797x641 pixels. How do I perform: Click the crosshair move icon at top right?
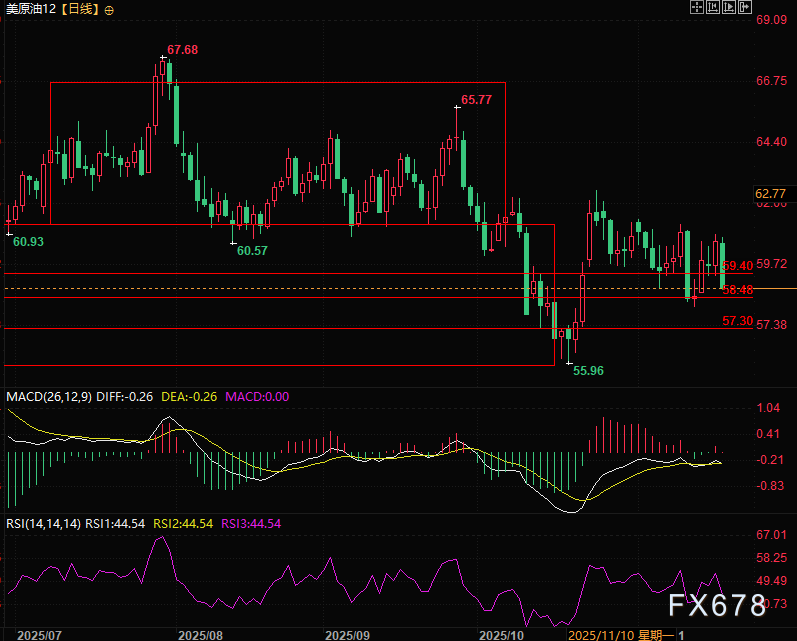coord(698,7)
